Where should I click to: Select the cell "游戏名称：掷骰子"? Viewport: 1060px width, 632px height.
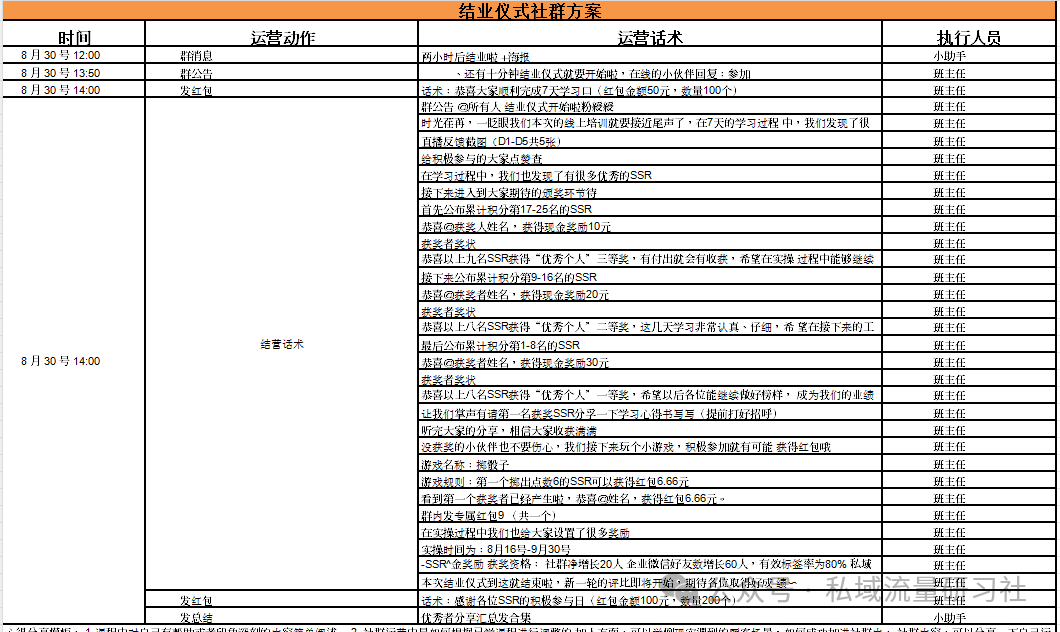tap(650, 464)
